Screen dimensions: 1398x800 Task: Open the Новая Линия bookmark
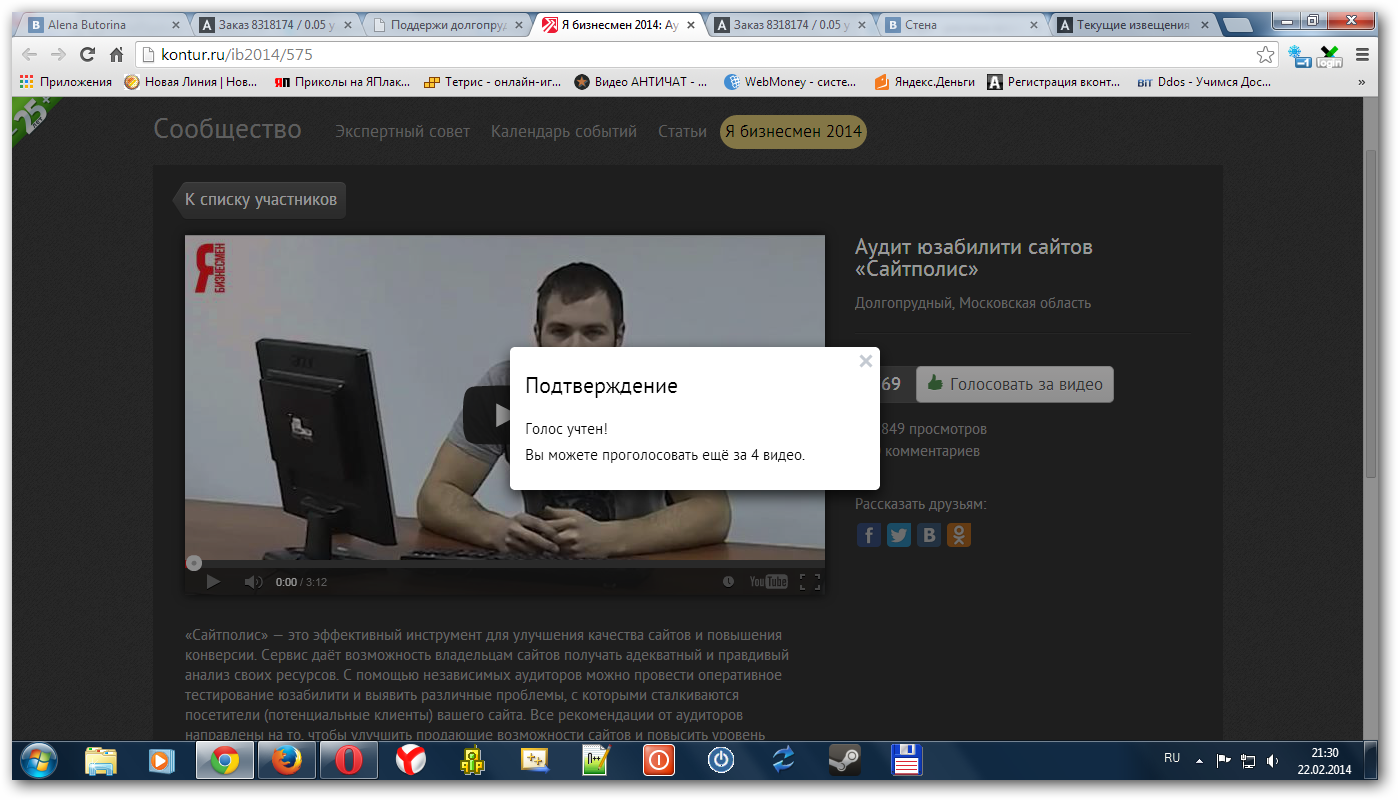(191, 82)
